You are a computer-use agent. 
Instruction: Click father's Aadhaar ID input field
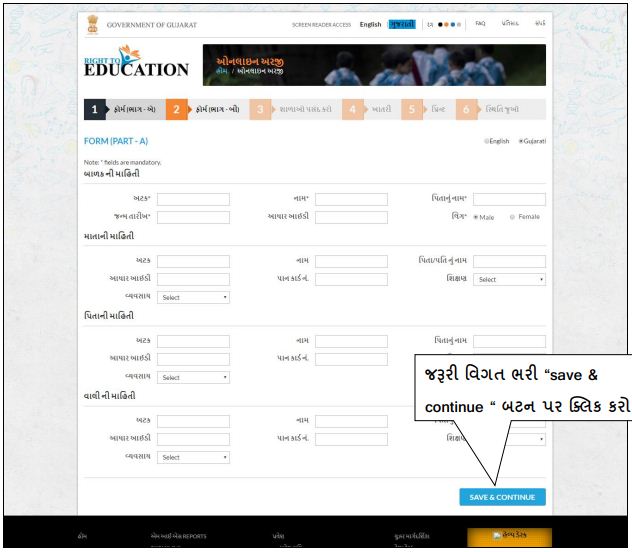click(193, 359)
